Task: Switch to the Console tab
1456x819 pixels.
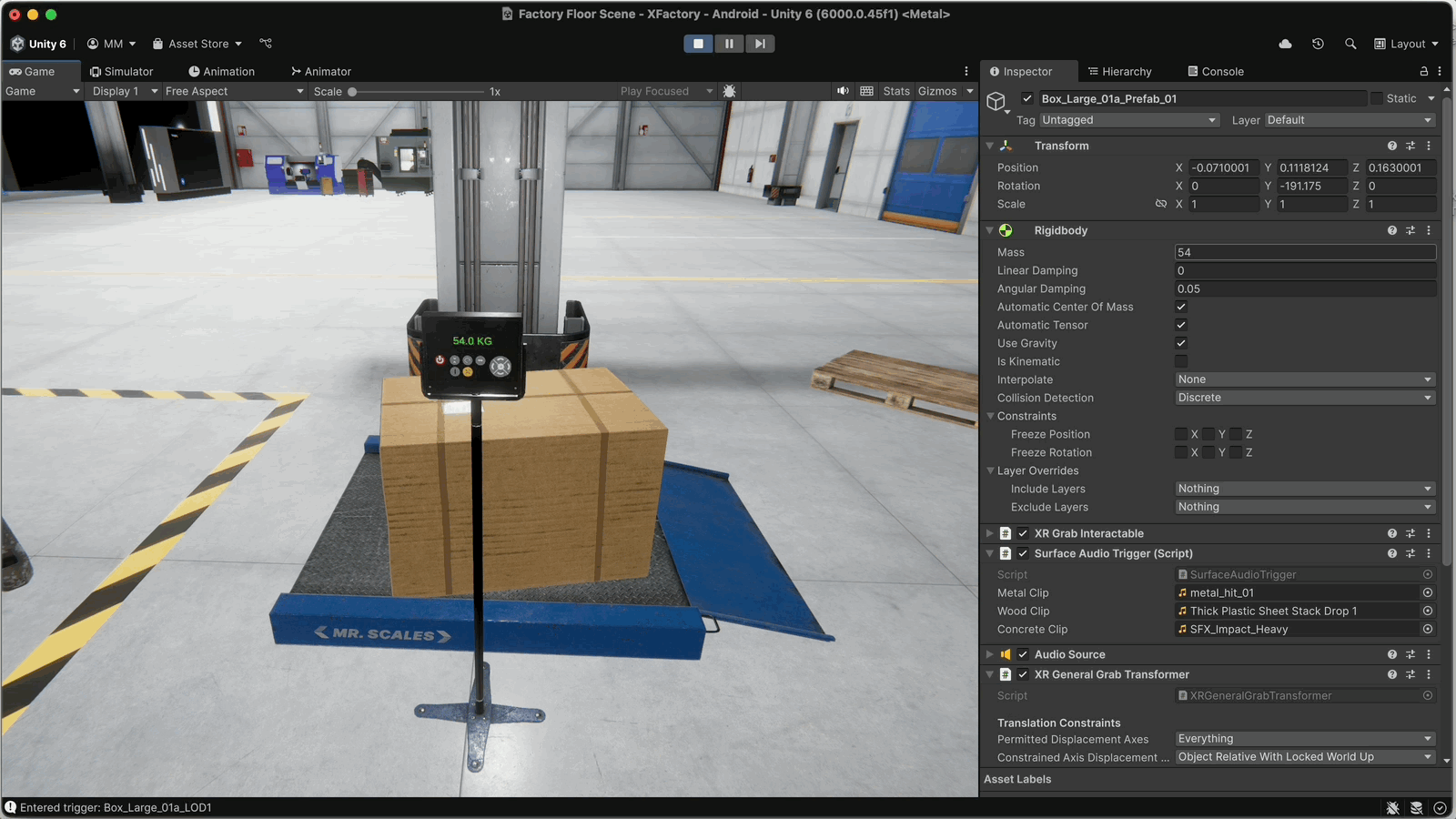Action: tap(1216, 72)
